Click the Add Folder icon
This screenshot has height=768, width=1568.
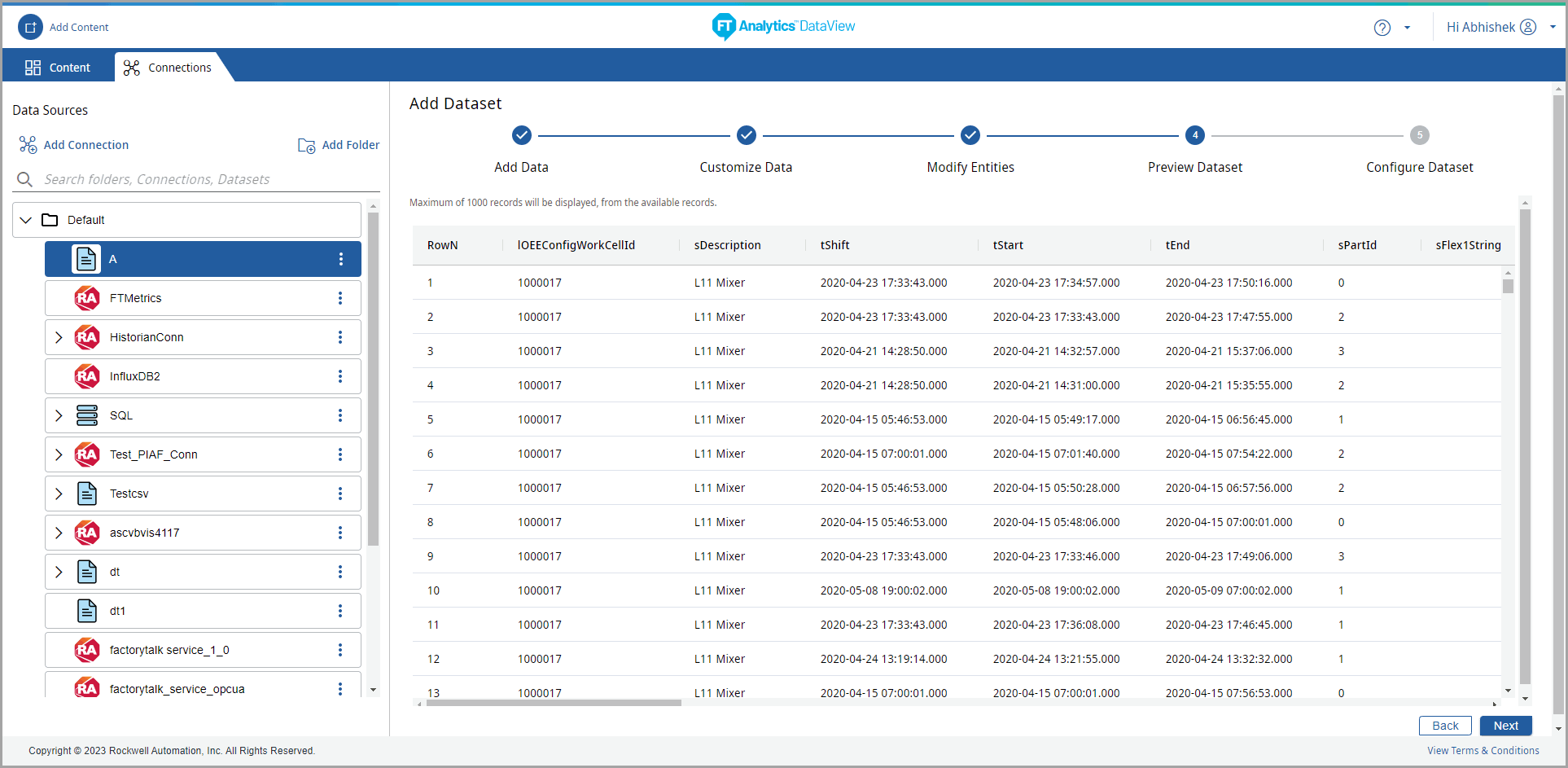point(306,145)
